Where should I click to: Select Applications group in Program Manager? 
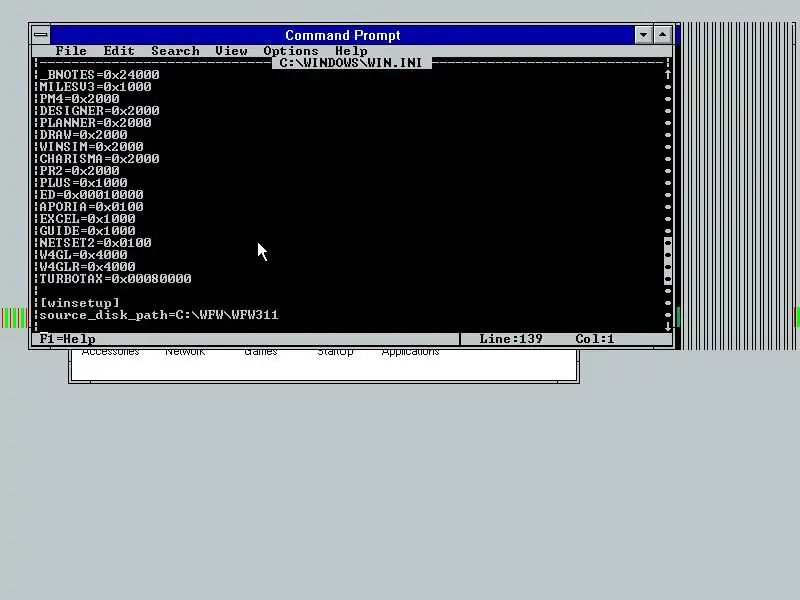tap(410, 352)
